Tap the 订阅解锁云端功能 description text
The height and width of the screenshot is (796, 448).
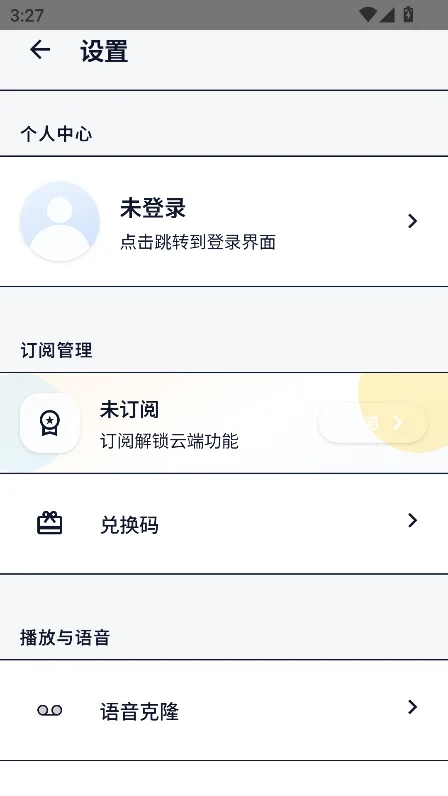click(169, 441)
